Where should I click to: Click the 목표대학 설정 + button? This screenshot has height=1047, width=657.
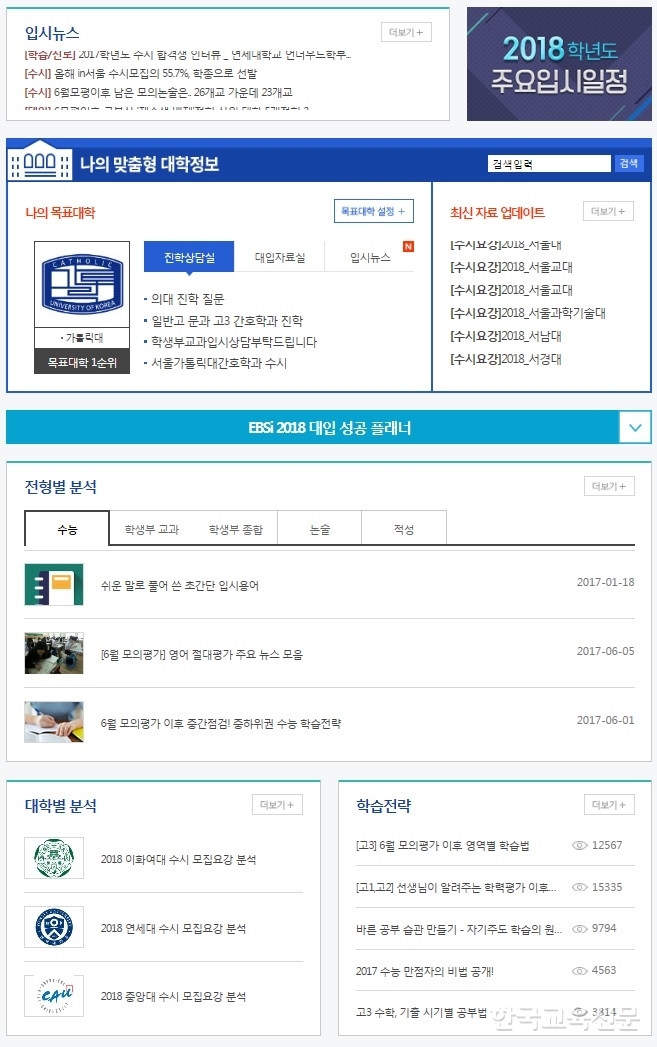[x=373, y=211]
